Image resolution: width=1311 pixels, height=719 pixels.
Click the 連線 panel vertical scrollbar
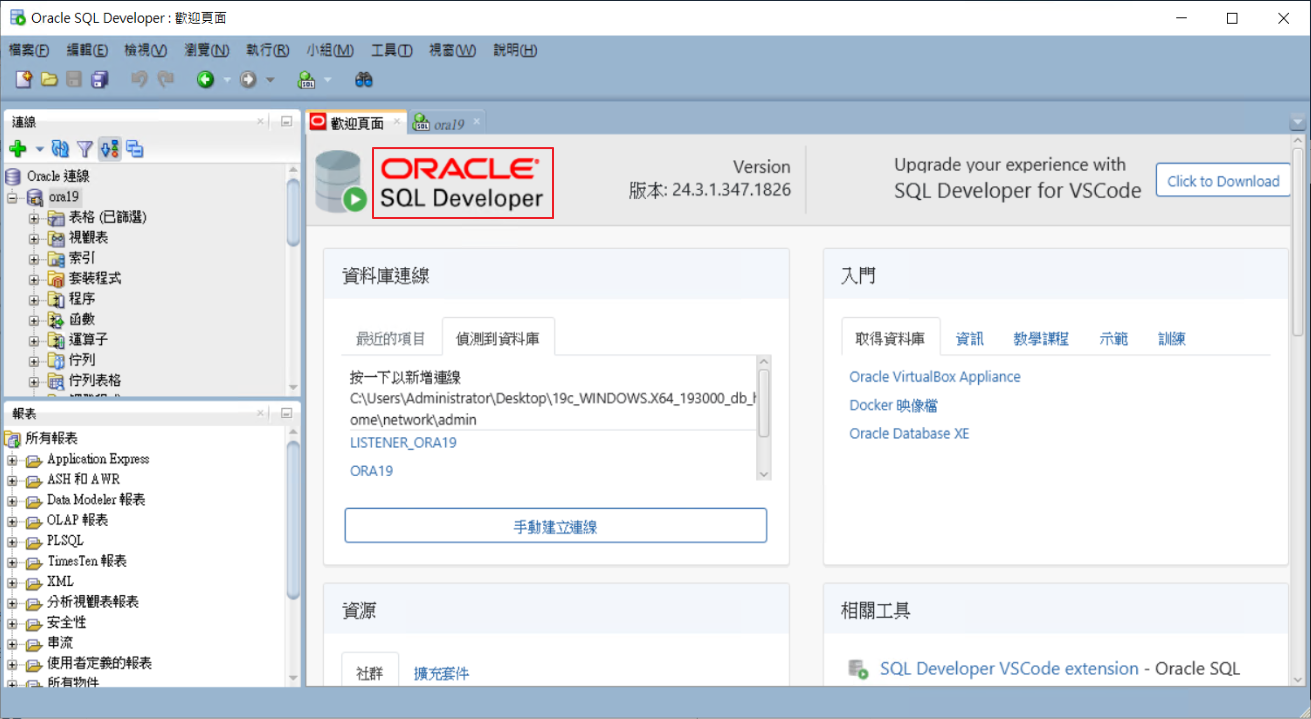[x=294, y=214]
